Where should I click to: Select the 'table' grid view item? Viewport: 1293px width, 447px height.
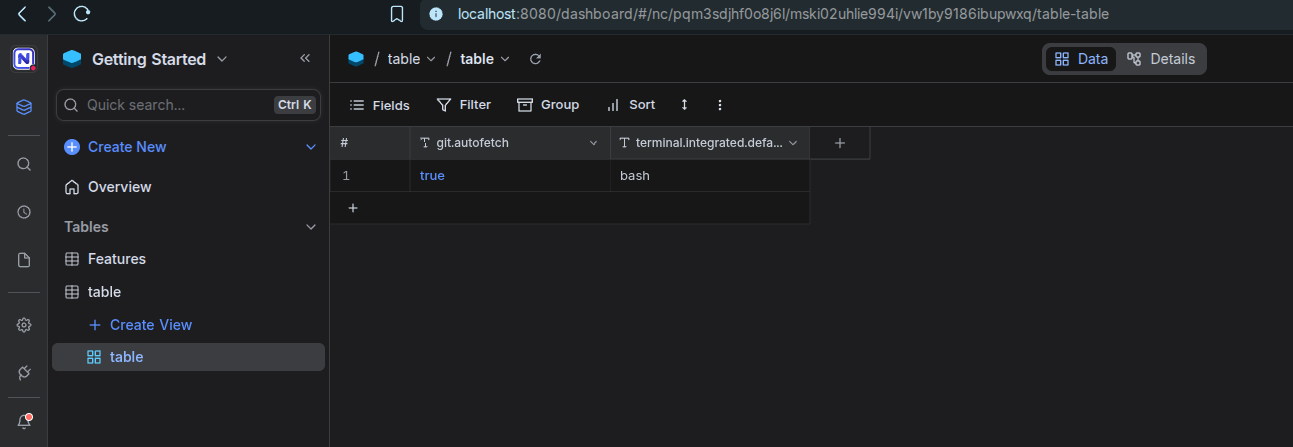[188, 357]
